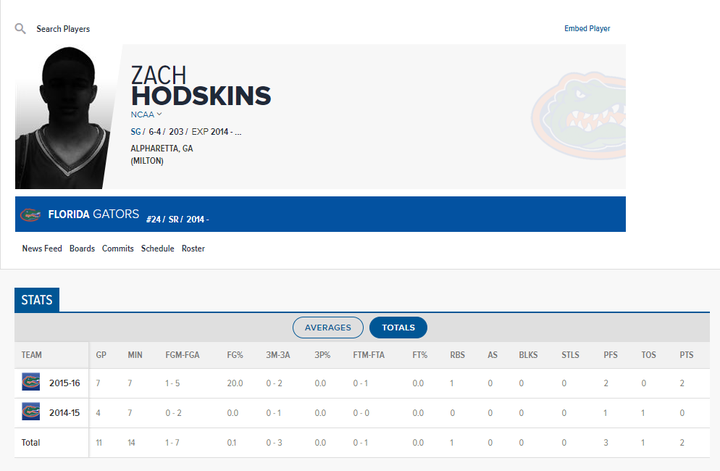The height and width of the screenshot is (471, 720).
Task: Click the PTS column header
Action: tap(686, 355)
